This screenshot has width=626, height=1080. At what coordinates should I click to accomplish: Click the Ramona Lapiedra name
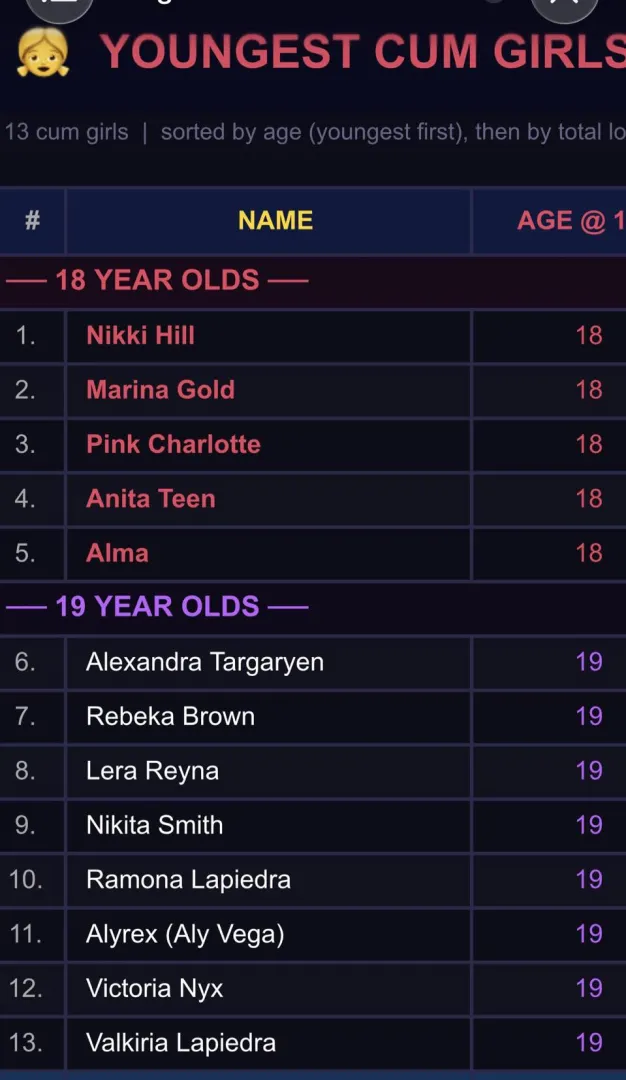tap(188, 880)
